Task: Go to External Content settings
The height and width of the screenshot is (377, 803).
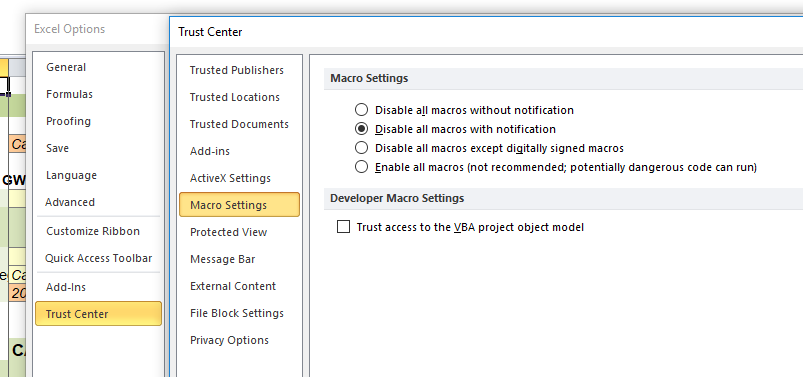Action: click(x=233, y=286)
